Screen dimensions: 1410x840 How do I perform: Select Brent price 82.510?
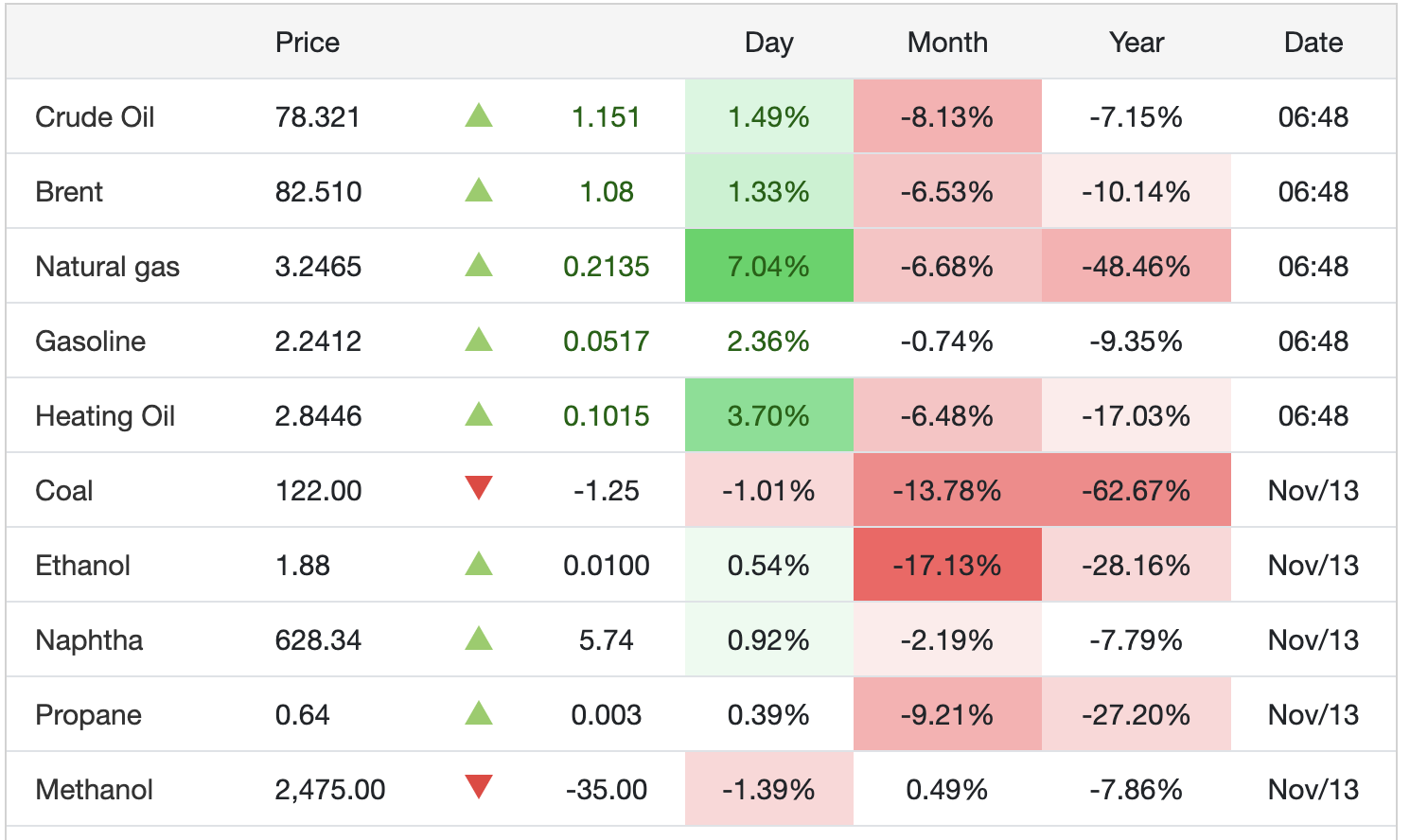tap(318, 192)
